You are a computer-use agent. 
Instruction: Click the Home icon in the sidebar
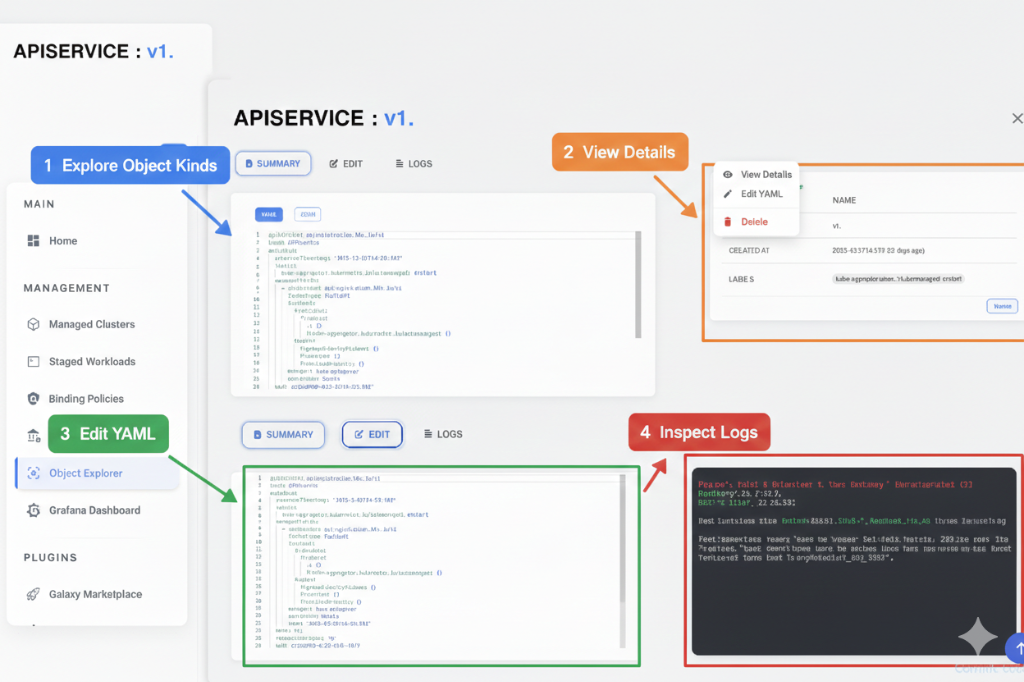34,240
